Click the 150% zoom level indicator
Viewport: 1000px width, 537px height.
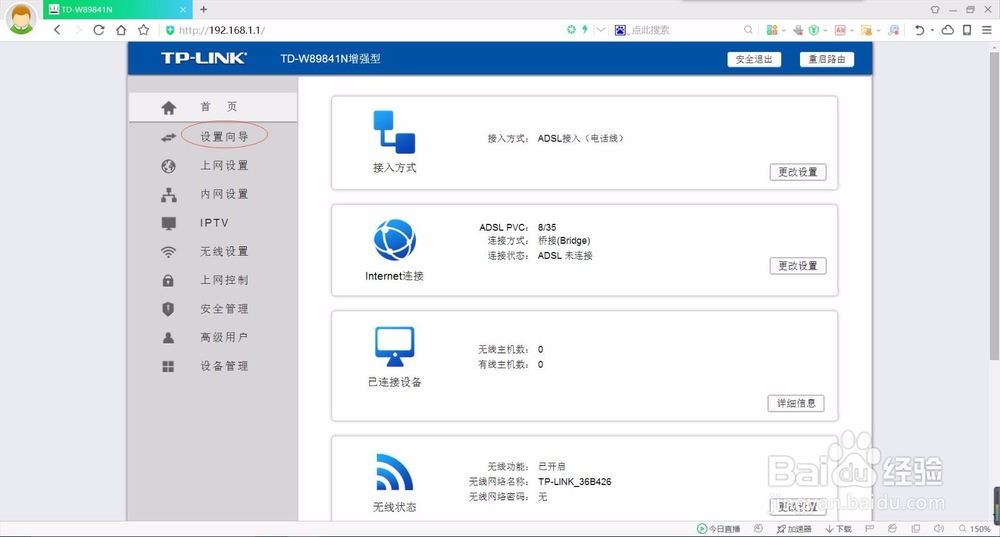coord(975,529)
